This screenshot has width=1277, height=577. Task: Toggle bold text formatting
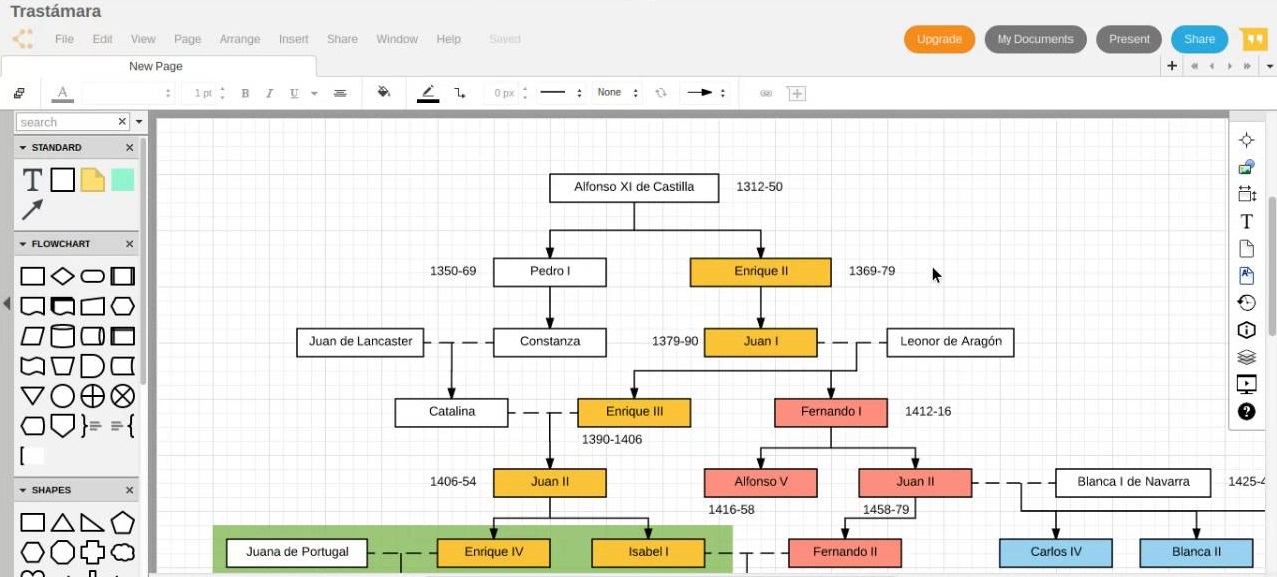pos(245,91)
